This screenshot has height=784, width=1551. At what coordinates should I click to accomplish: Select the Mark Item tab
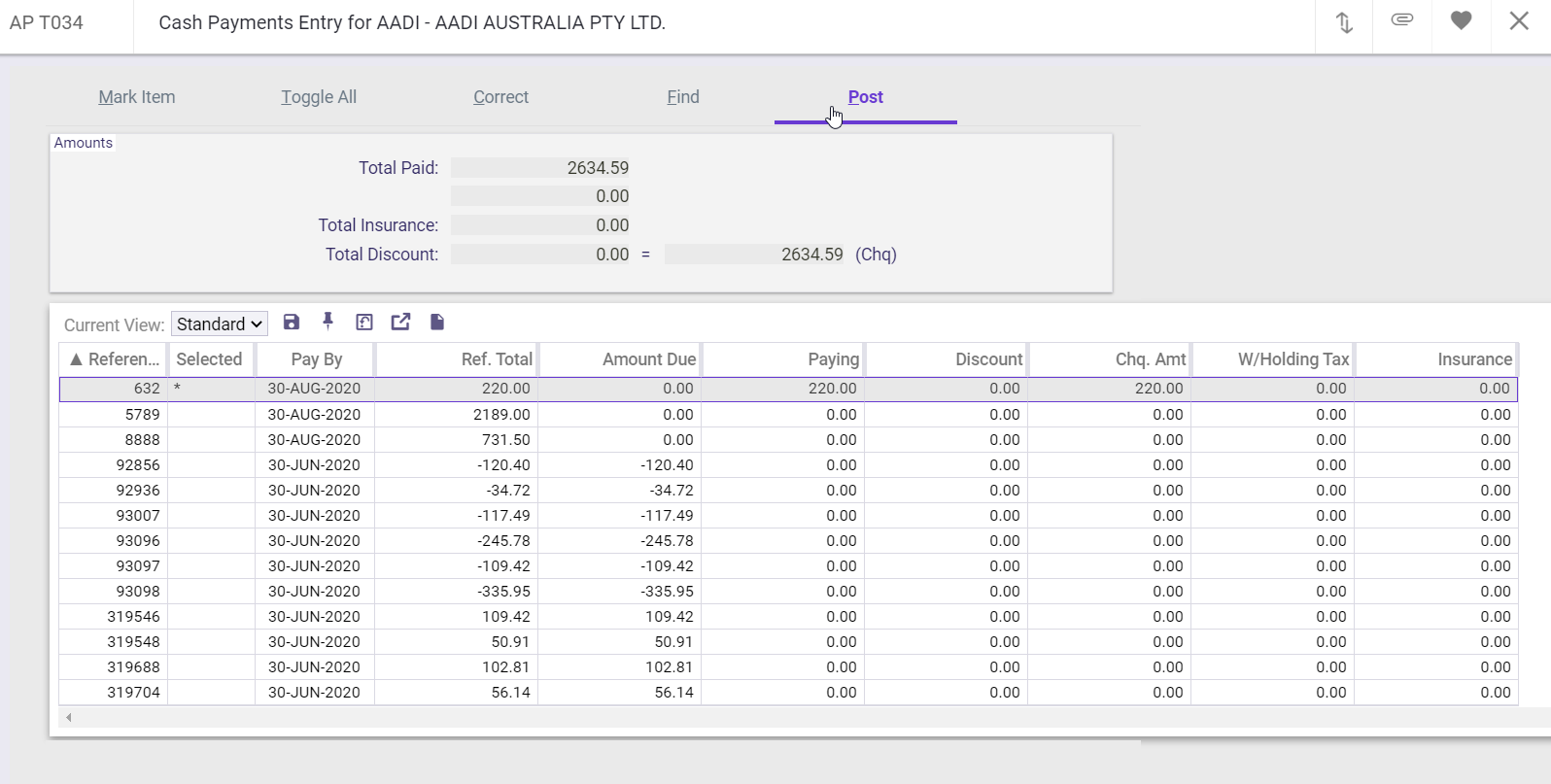(x=137, y=97)
